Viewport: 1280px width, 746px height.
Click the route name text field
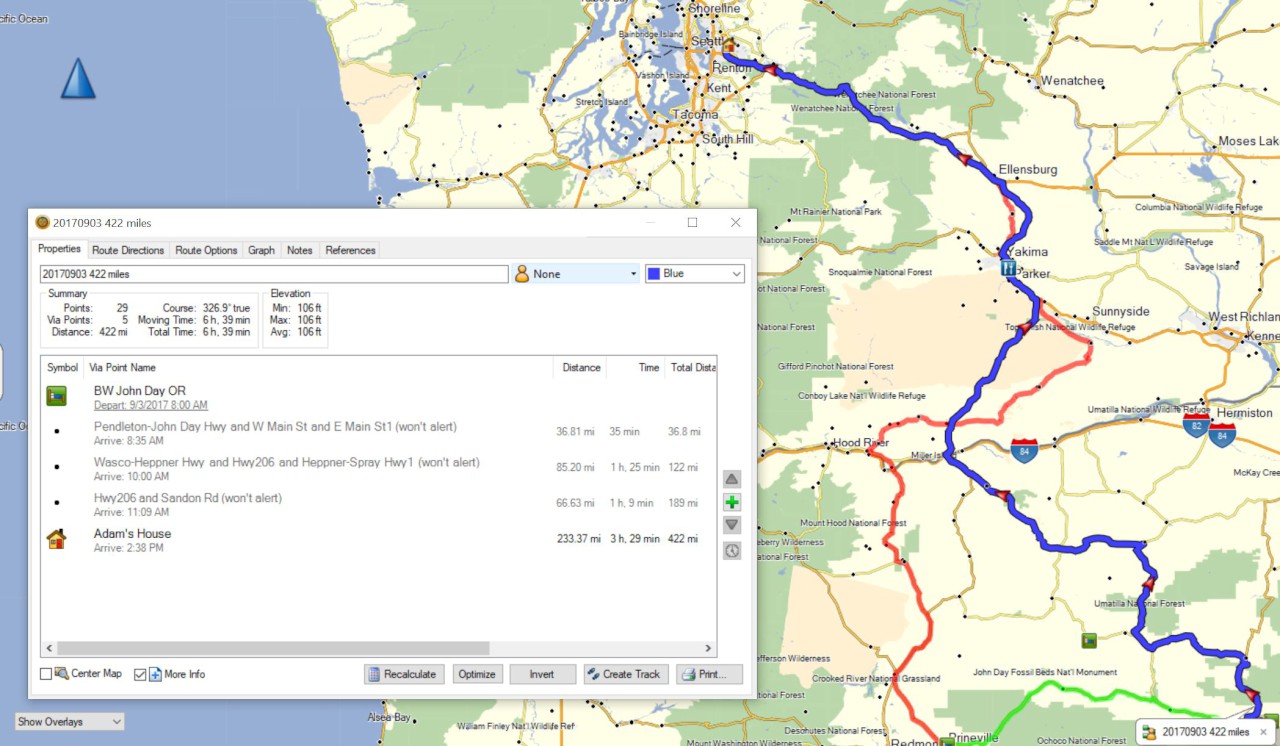coord(274,274)
